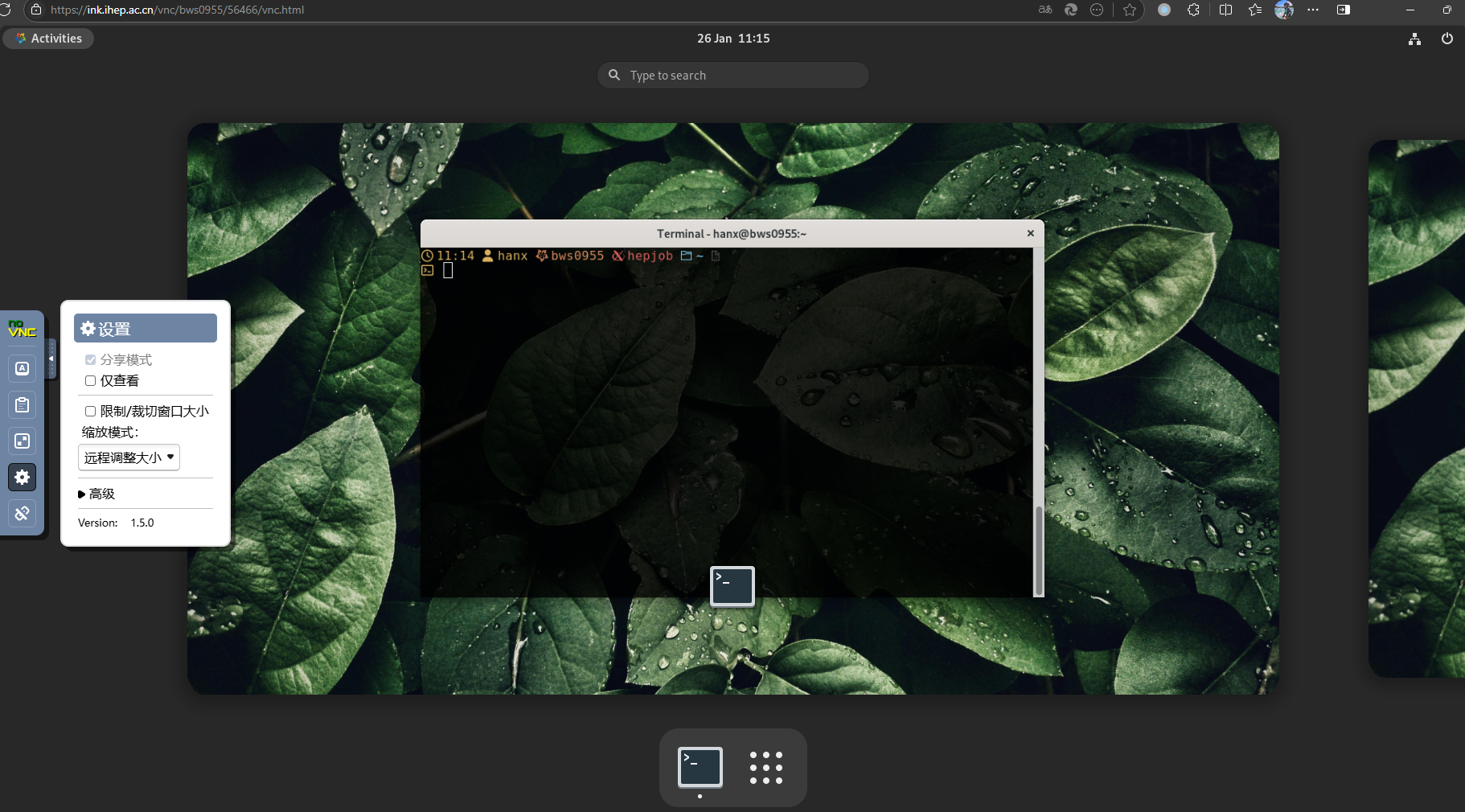Click terminal icon badge on window preview

(732, 586)
